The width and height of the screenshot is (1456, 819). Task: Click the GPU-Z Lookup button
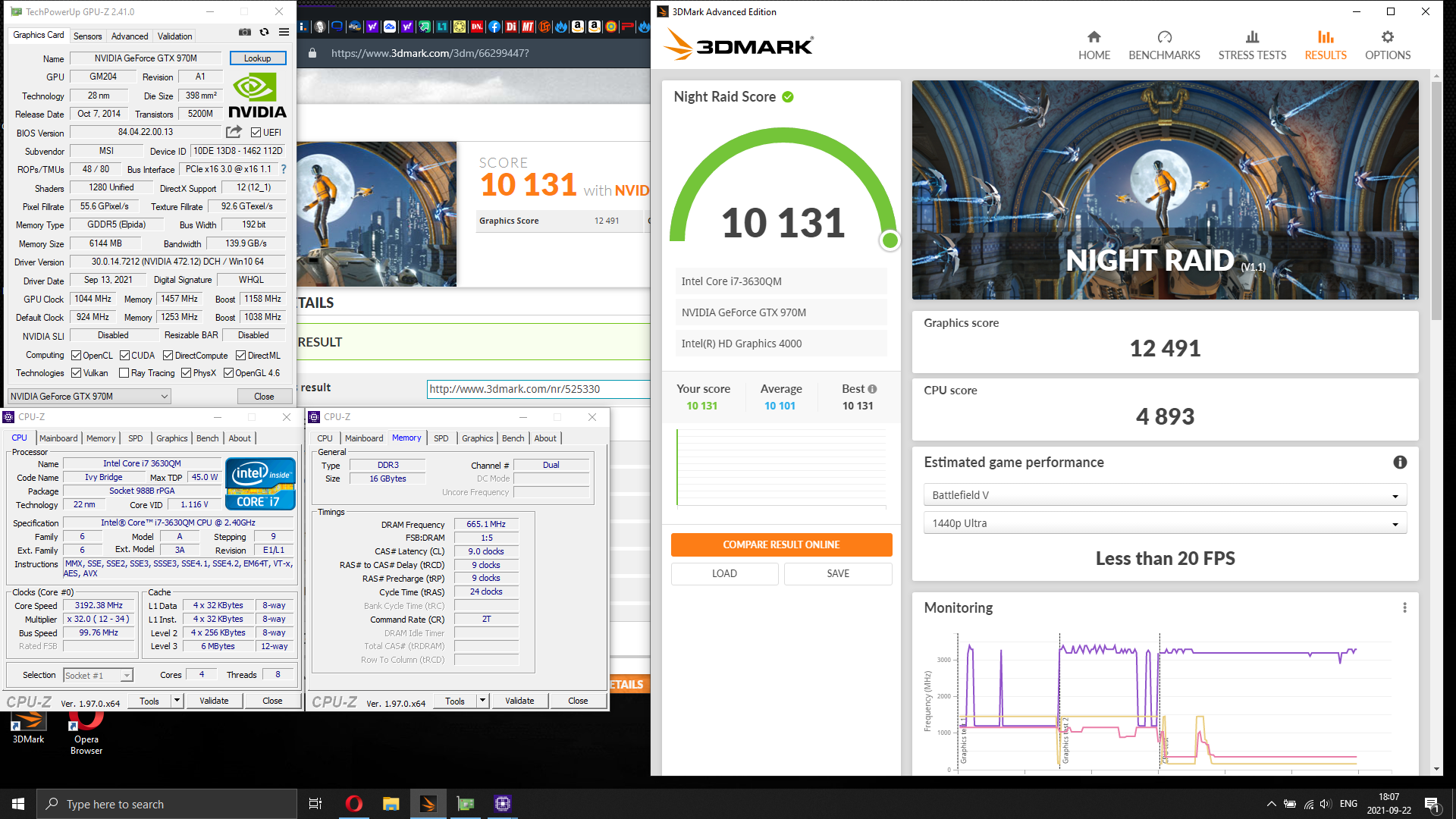[257, 58]
